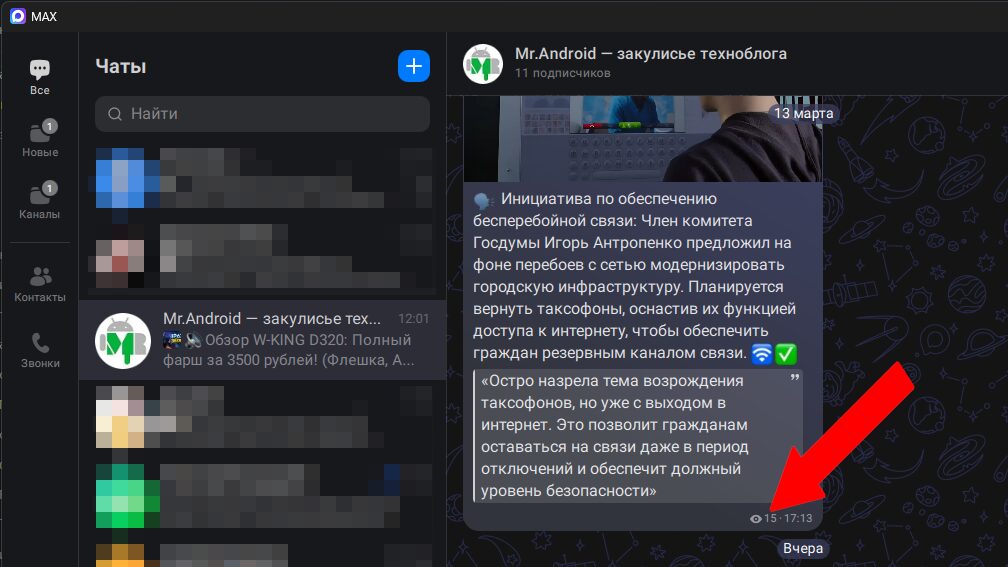Click the Найти search field
The height and width of the screenshot is (567, 1008).
point(262,114)
